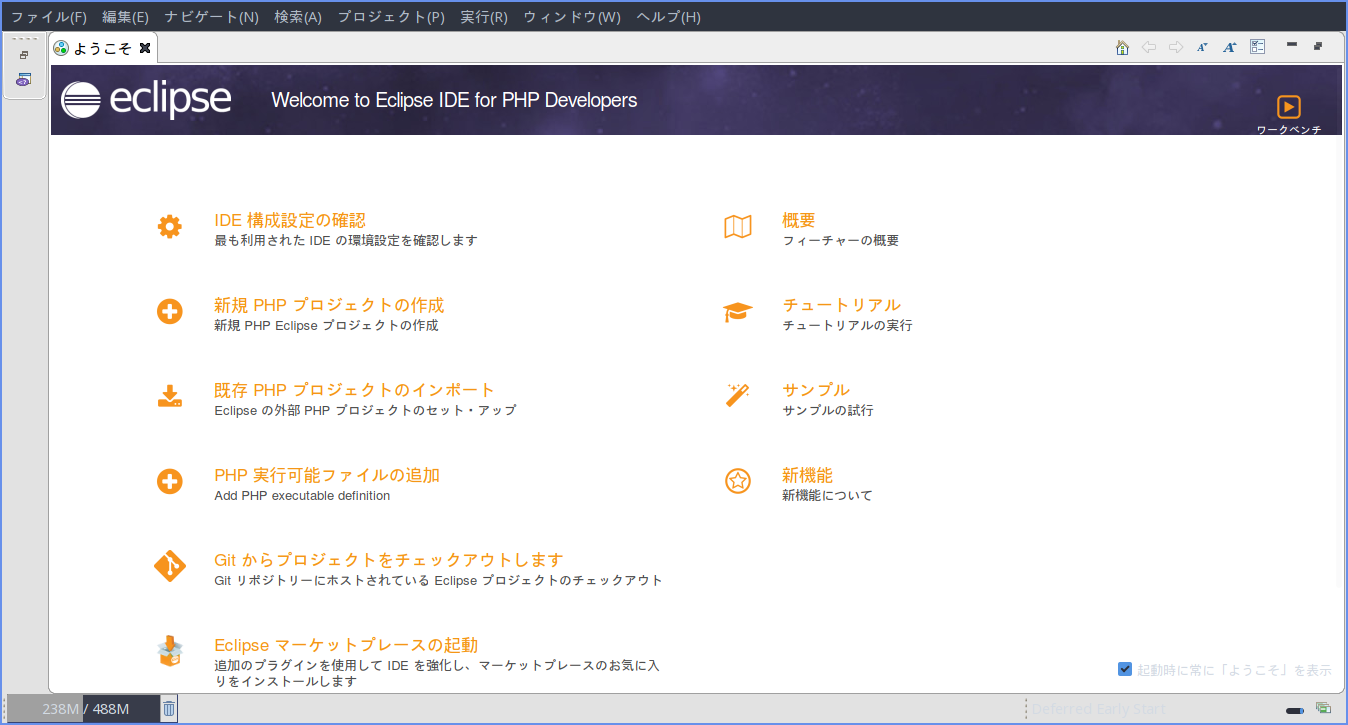Click text 新規 PHP Eclipse プロジェクトの作成
The height and width of the screenshot is (725, 1348).
coord(326,326)
